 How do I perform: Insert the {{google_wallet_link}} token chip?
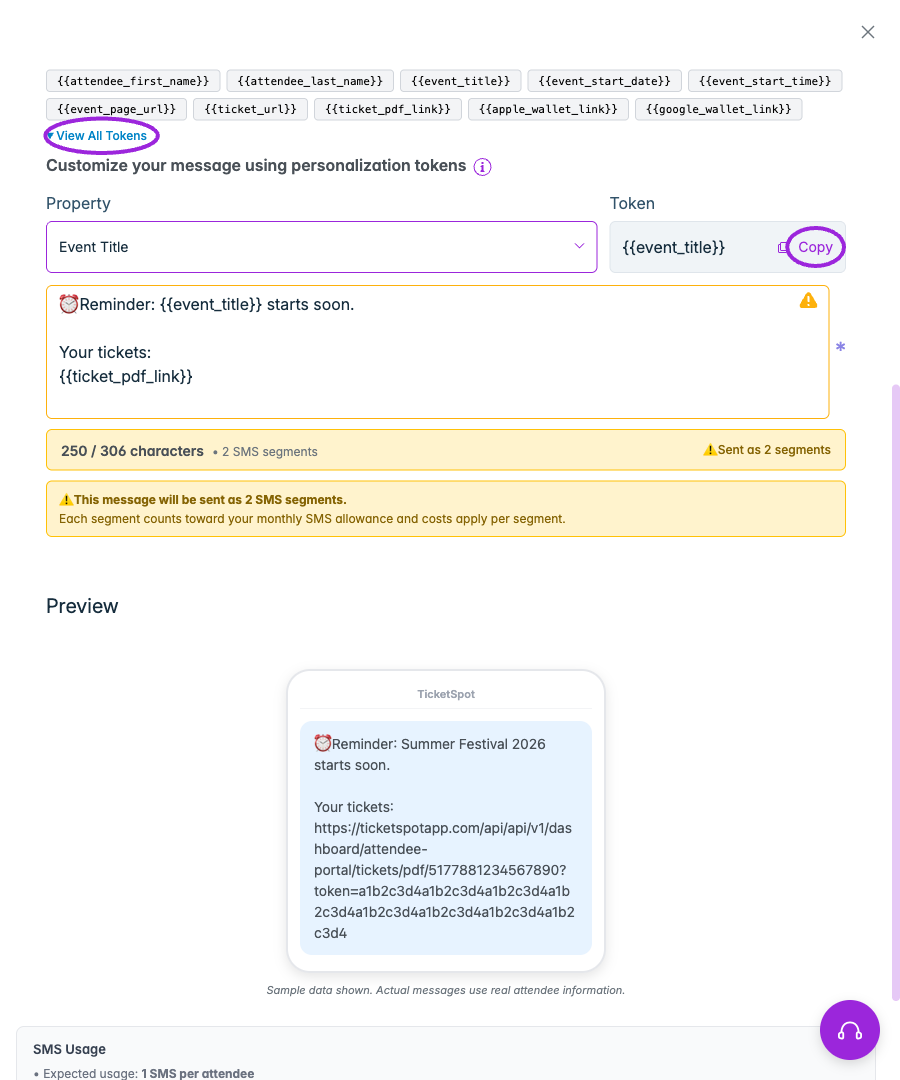[718, 109]
